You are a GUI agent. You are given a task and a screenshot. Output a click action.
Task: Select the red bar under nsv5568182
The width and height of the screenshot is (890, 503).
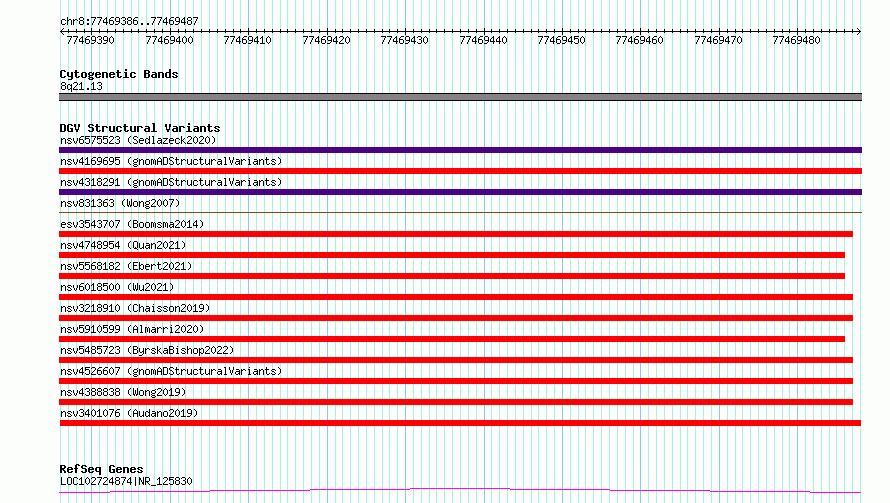[x=452, y=276]
